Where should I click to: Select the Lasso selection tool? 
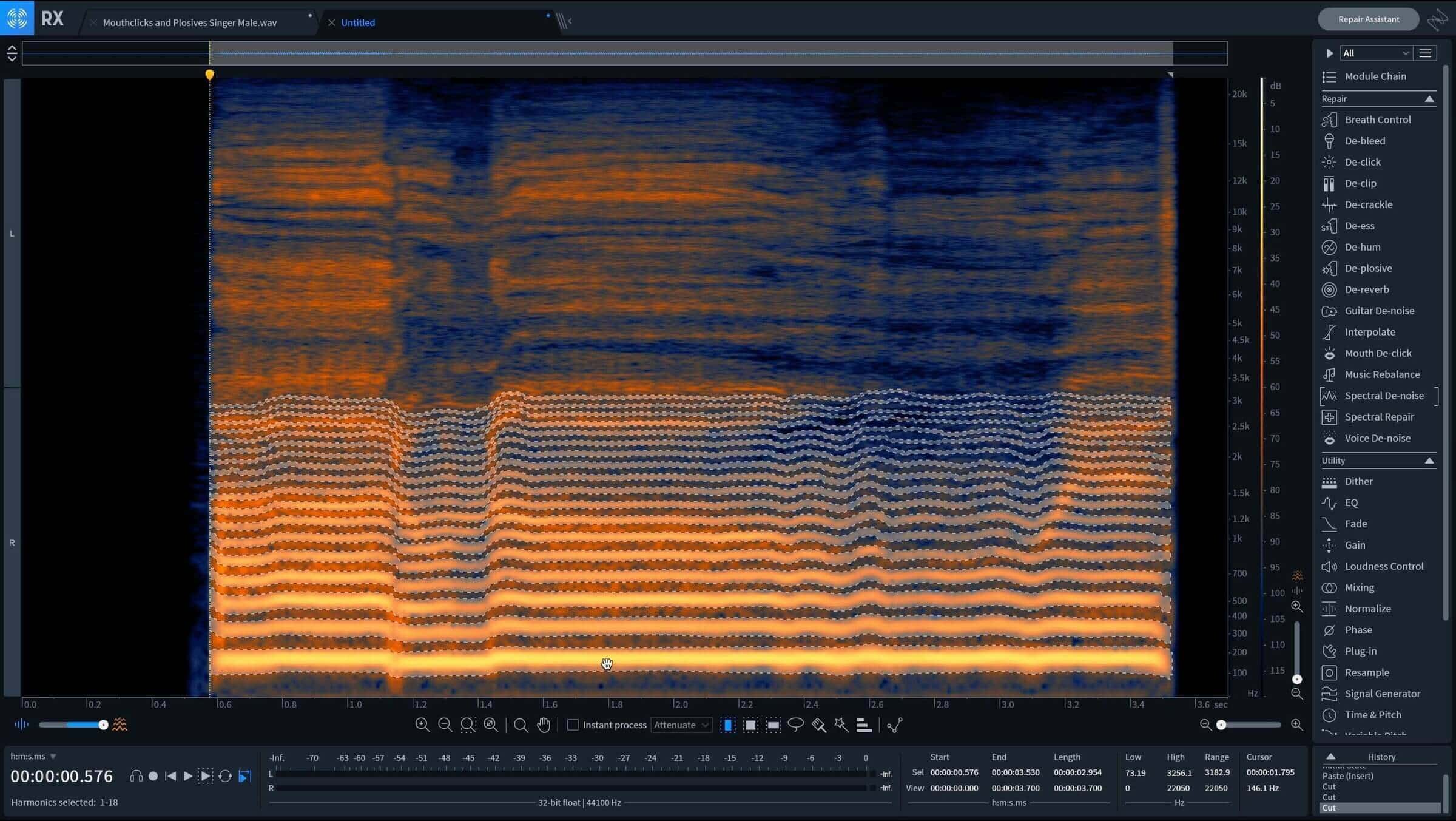[x=796, y=725]
